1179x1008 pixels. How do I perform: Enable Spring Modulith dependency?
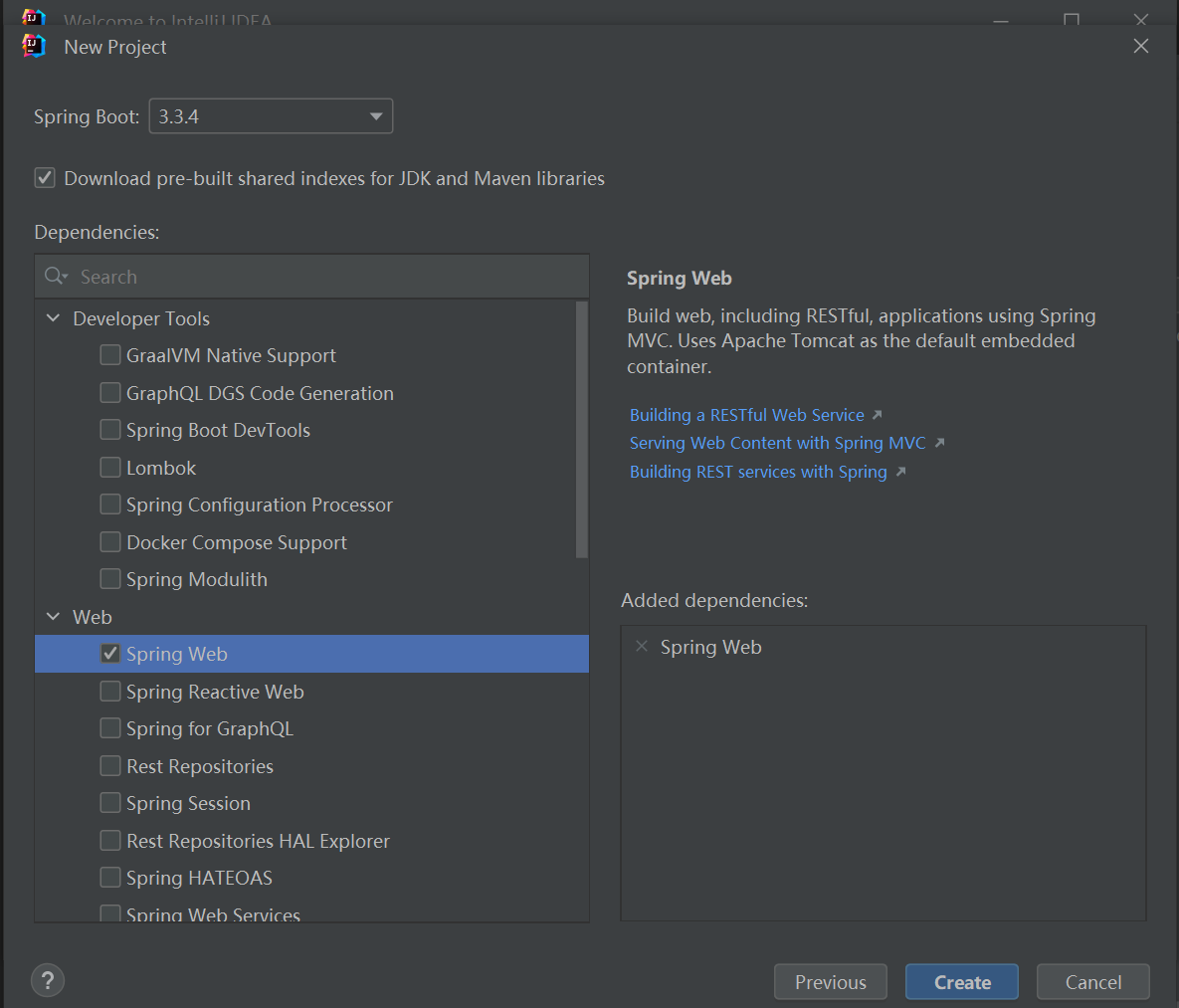pyautogui.click(x=109, y=579)
